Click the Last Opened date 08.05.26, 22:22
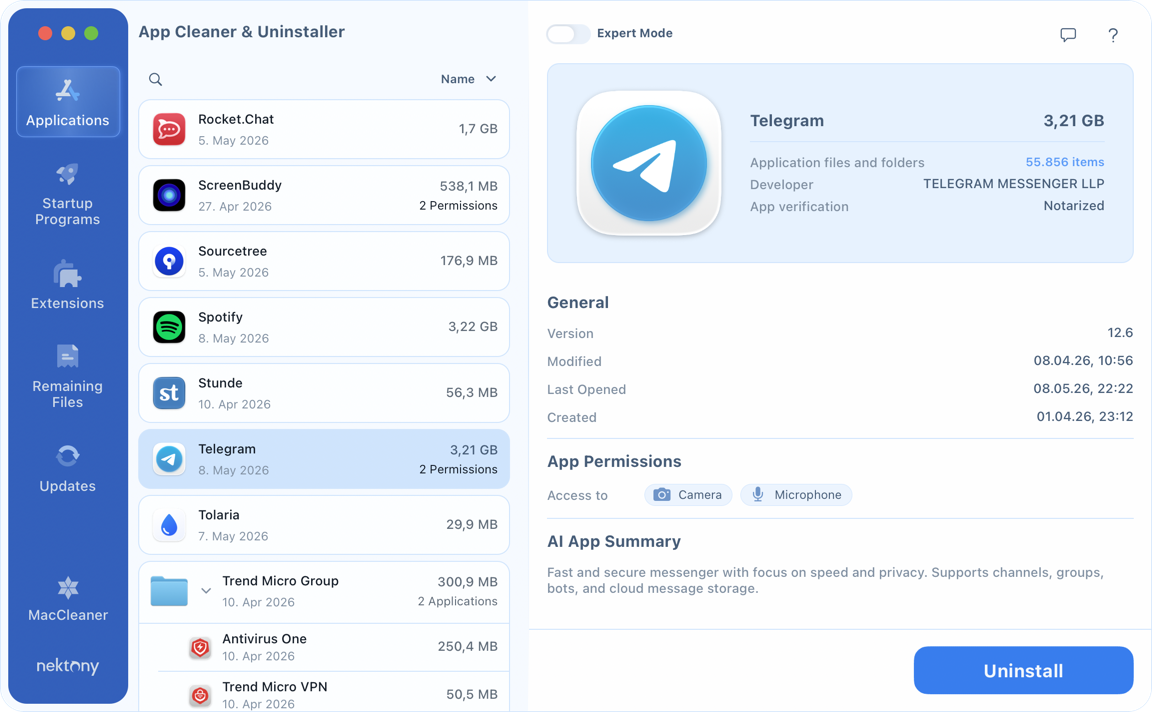Screen dimensions: 1152x712 (x=1083, y=389)
